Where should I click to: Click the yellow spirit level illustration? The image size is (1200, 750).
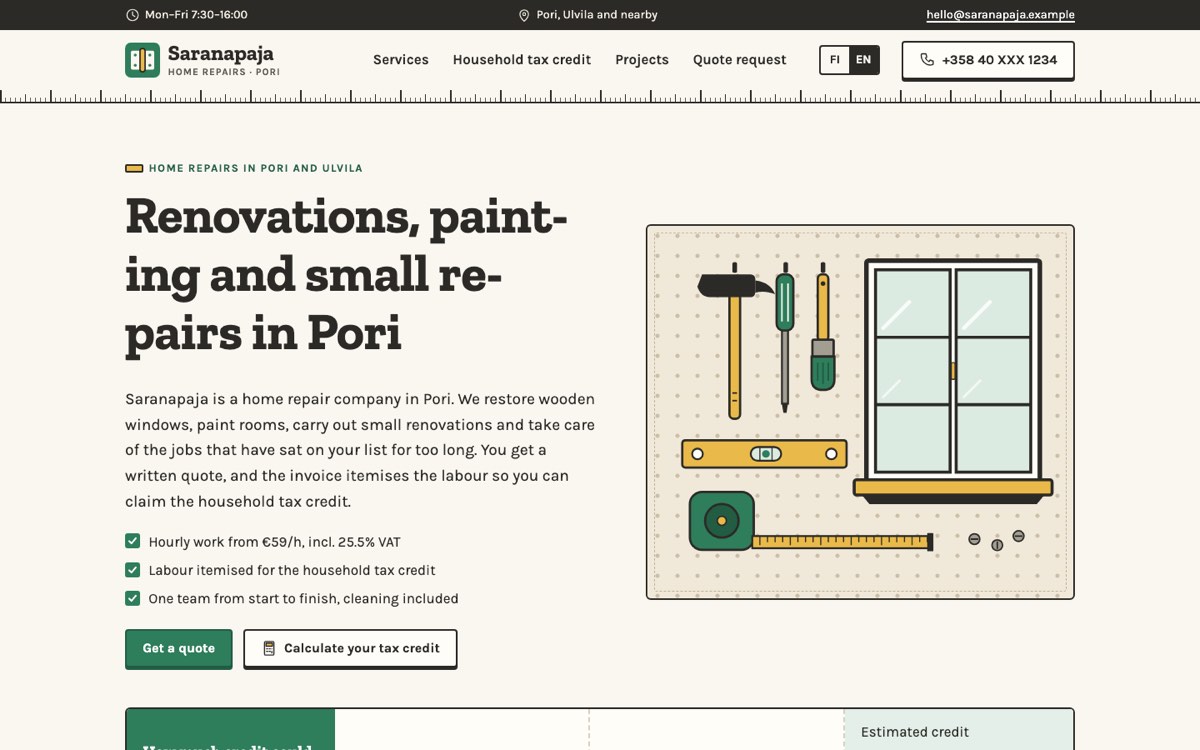point(764,454)
